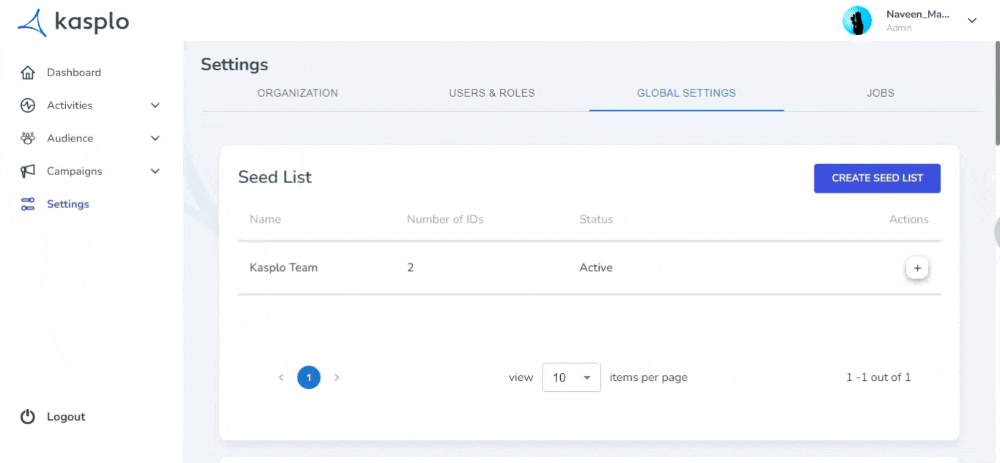Click the Kasplo logo
Viewport: 1000px width, 463px height.
73,23
